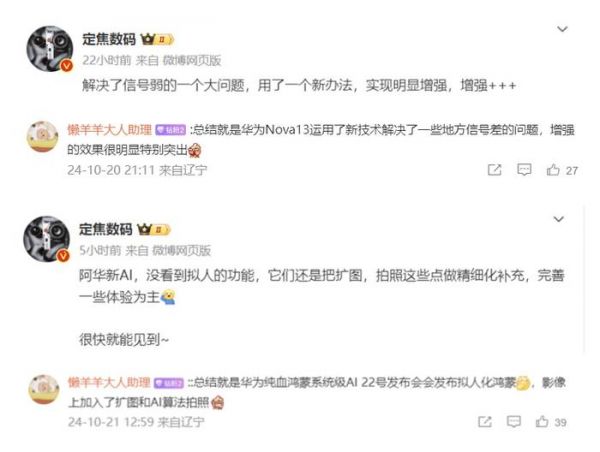Like the comment with 39 likes

542,422
